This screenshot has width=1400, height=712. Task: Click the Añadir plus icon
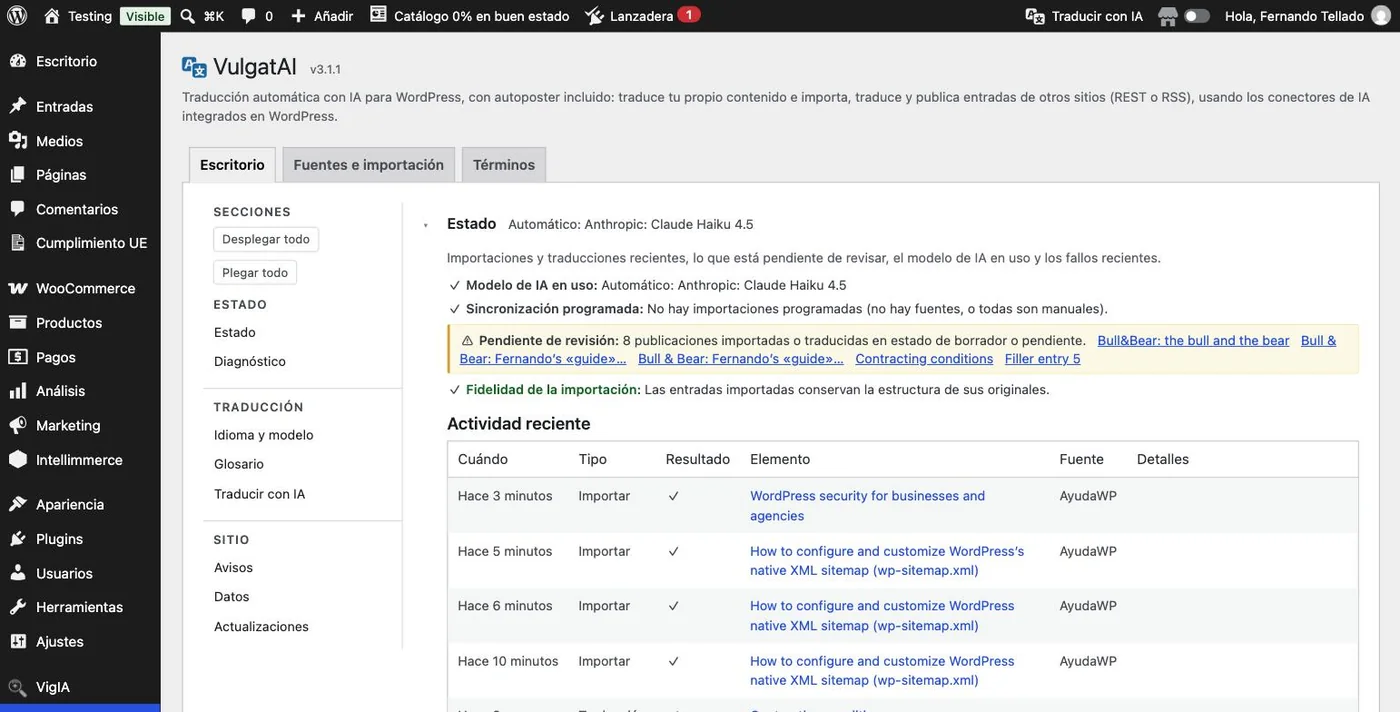tap(298, 16)
